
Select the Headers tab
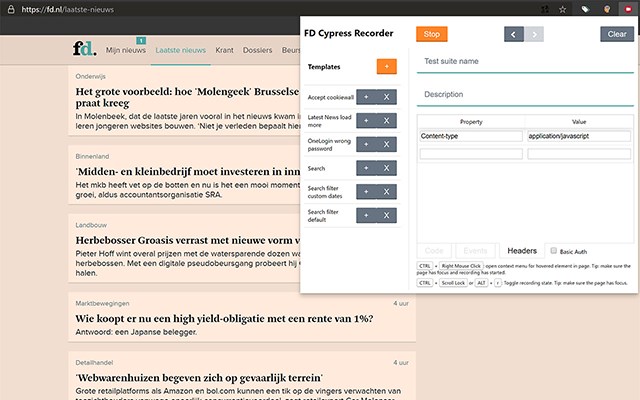522,251
